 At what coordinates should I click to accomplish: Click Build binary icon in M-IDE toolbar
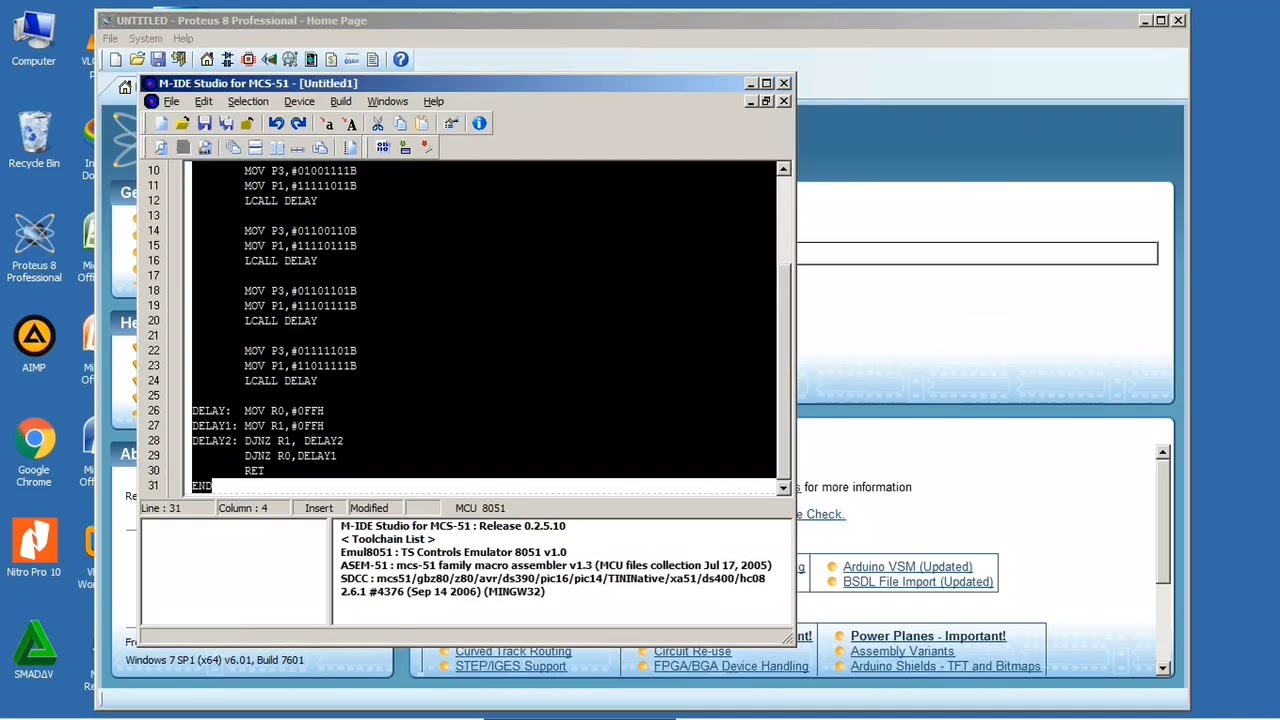click(382, 147)
